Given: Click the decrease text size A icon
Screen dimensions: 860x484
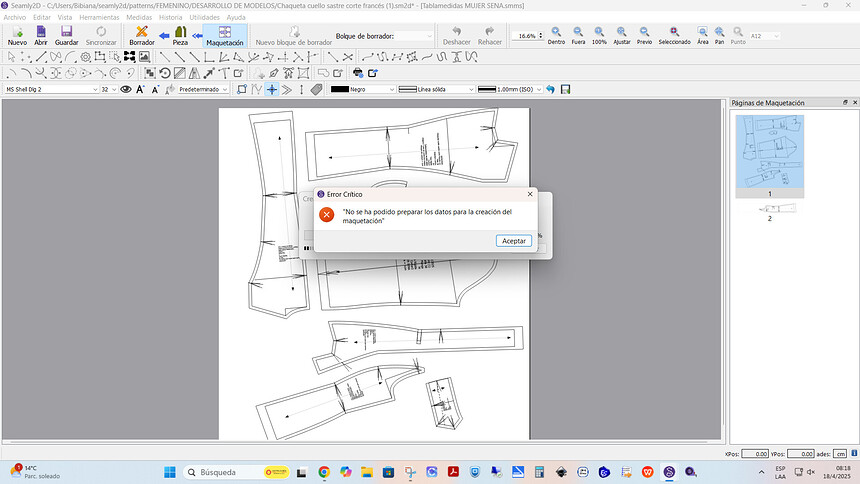Looking at the screenshot, I should (x=155, y=89).
